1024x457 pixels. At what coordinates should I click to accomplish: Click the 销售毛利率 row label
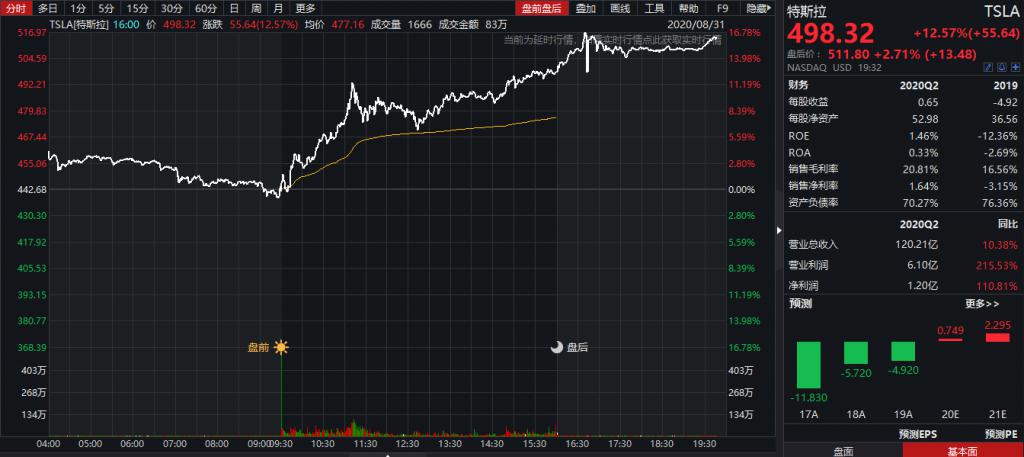click(813, 169)
